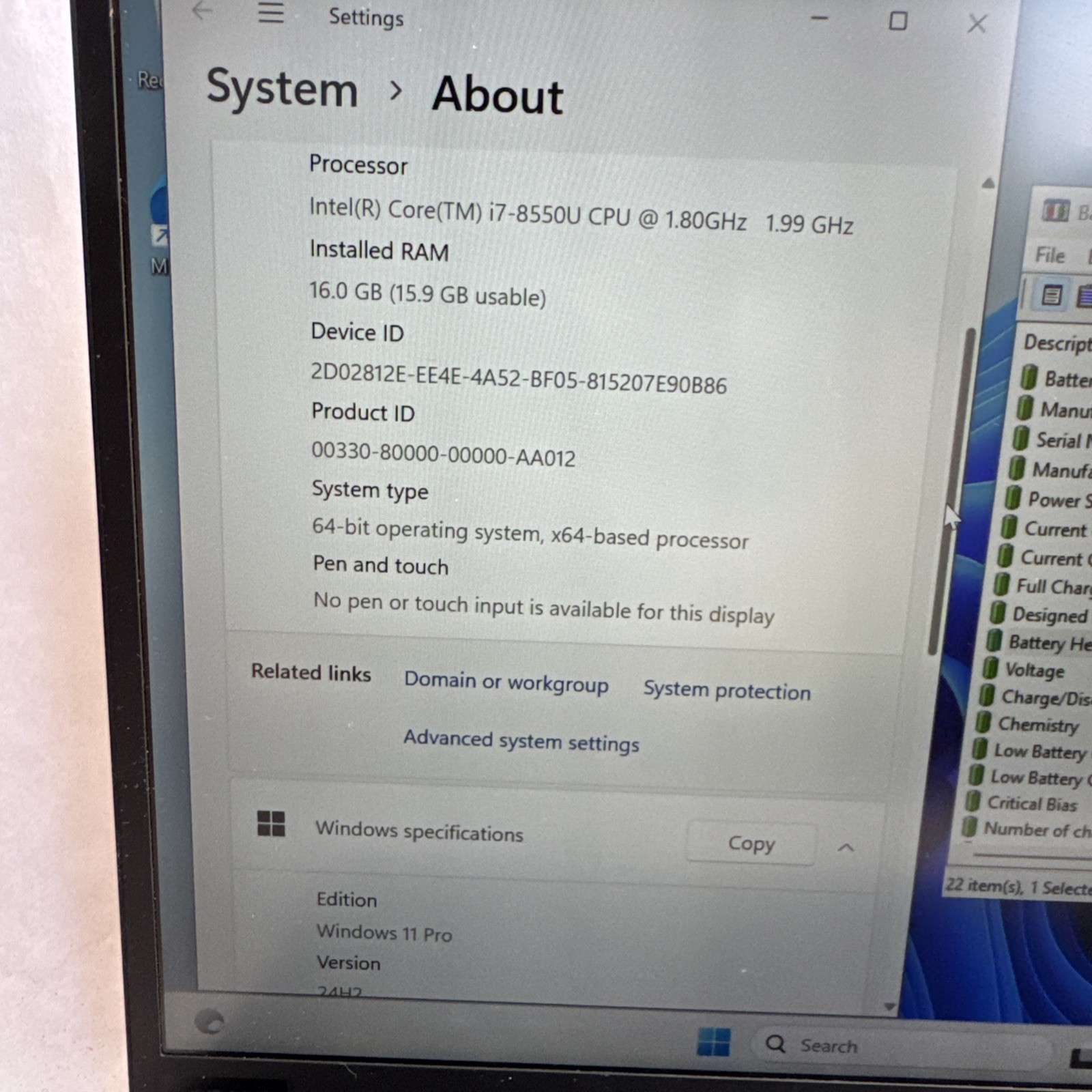Select the Full Charge row in battery list
The image size is (1092, 1092).
click(x=1042, y=586)
